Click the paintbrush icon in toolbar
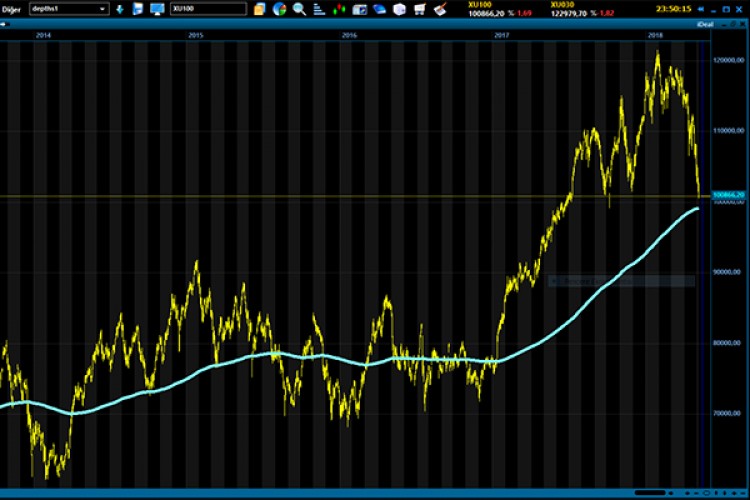The height and width of the screenshot is (500, 750). (x=439, y=9)
